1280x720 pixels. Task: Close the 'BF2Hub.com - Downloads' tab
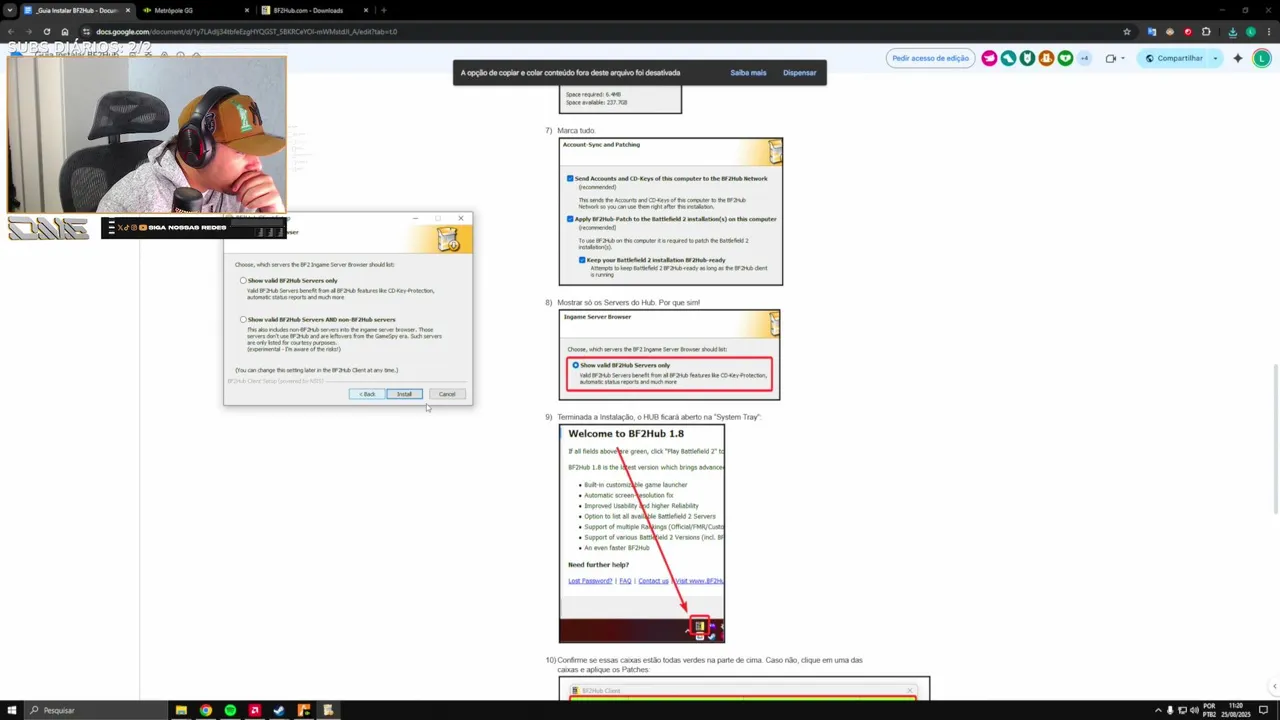coord(364,10)
